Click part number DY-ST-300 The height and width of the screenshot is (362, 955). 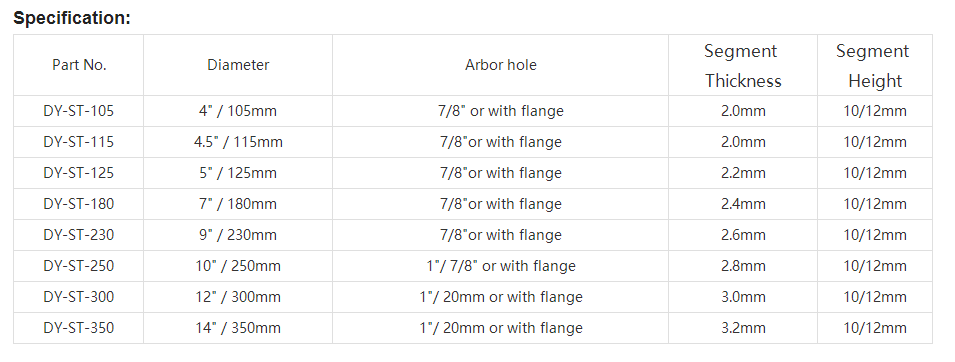[x=79, y=297]
